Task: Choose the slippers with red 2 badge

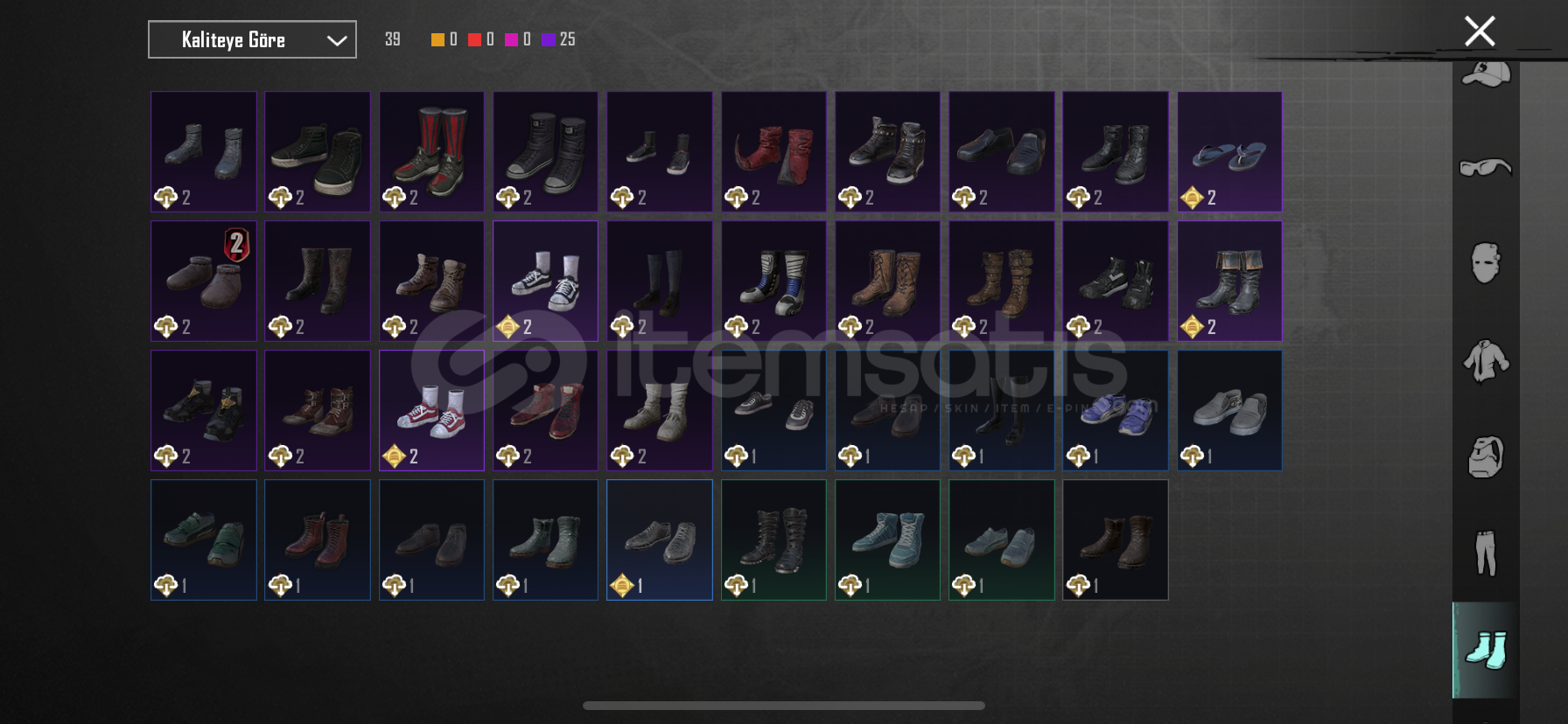Action: (204, 281)
